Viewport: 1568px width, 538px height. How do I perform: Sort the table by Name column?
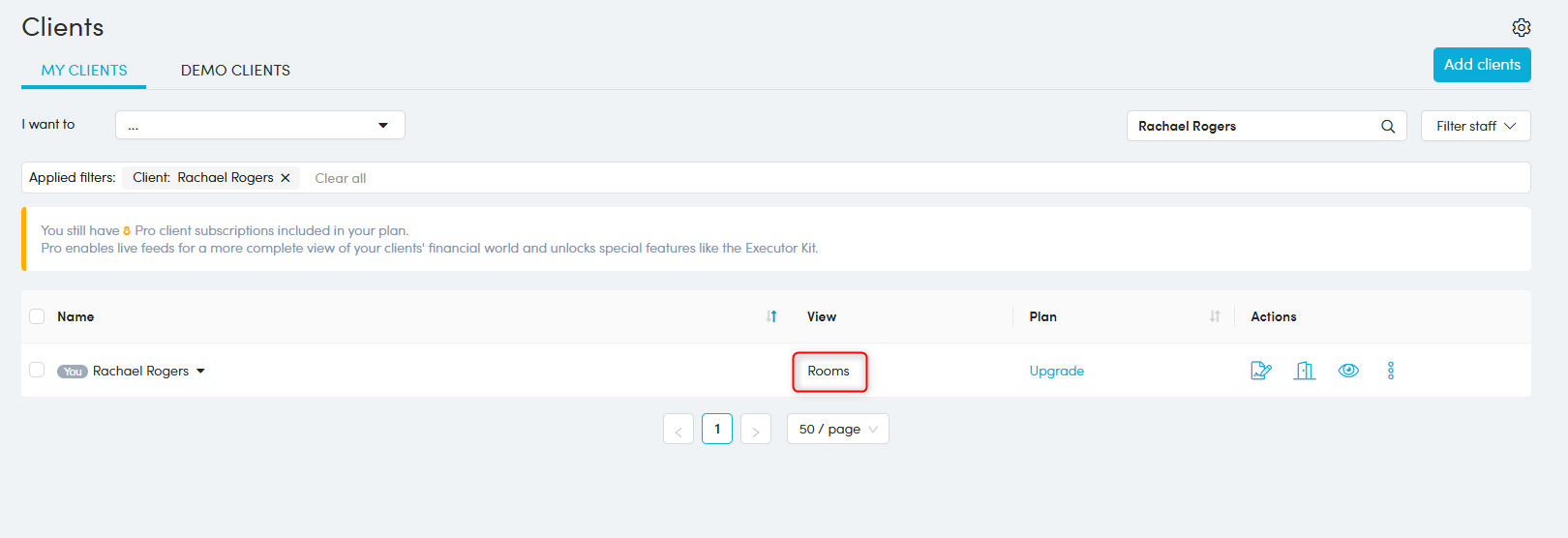[x=771, y=316]
